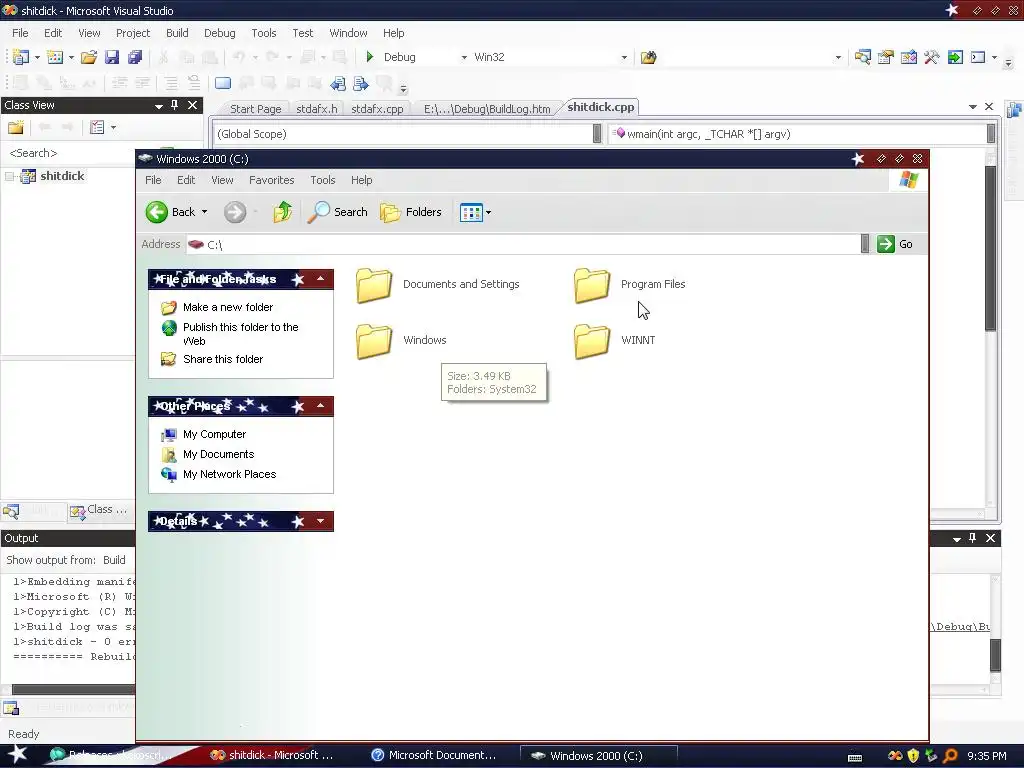Switch to stdafx.h editor tab
Screen dimensions: 1024x768
tap(317, 109)
